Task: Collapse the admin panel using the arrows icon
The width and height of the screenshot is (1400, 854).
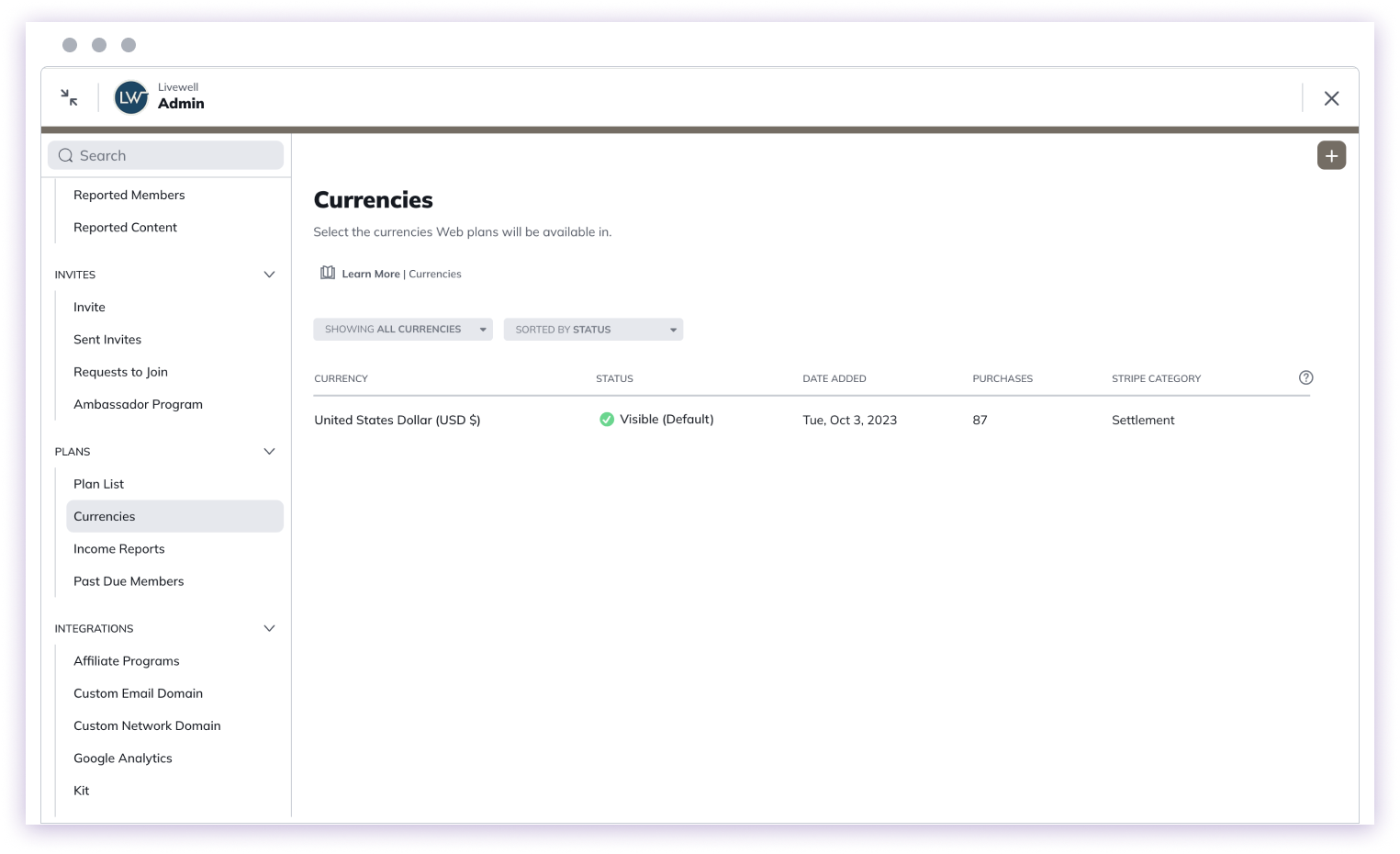Action: (68, 96)
